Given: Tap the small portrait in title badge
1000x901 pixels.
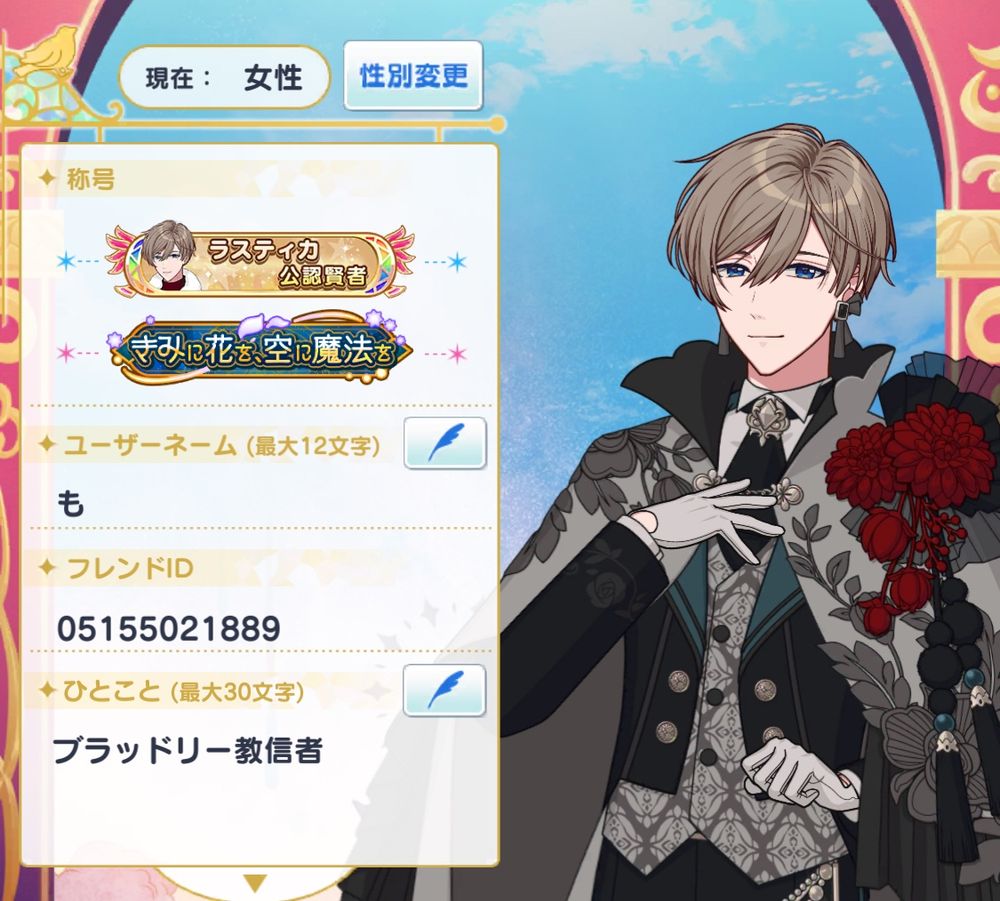Looking at the screenshot, I should [x=170, y=256].
